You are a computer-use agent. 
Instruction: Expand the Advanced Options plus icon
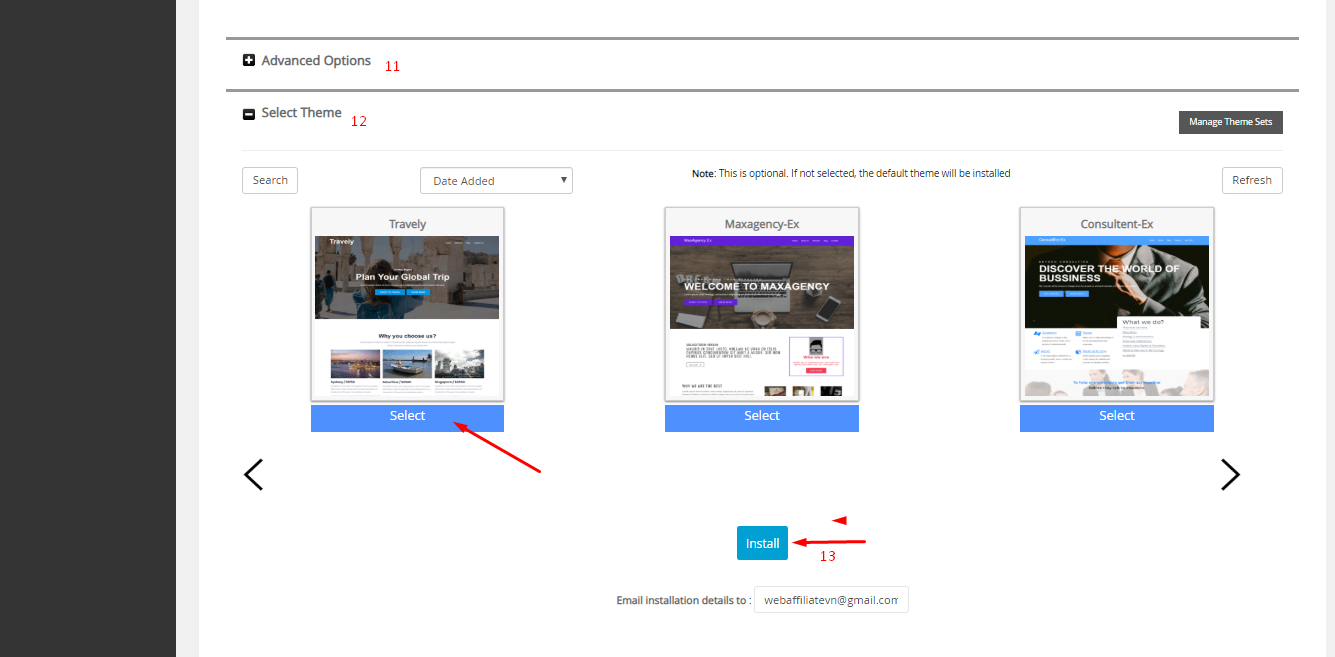tap(249, 61)
